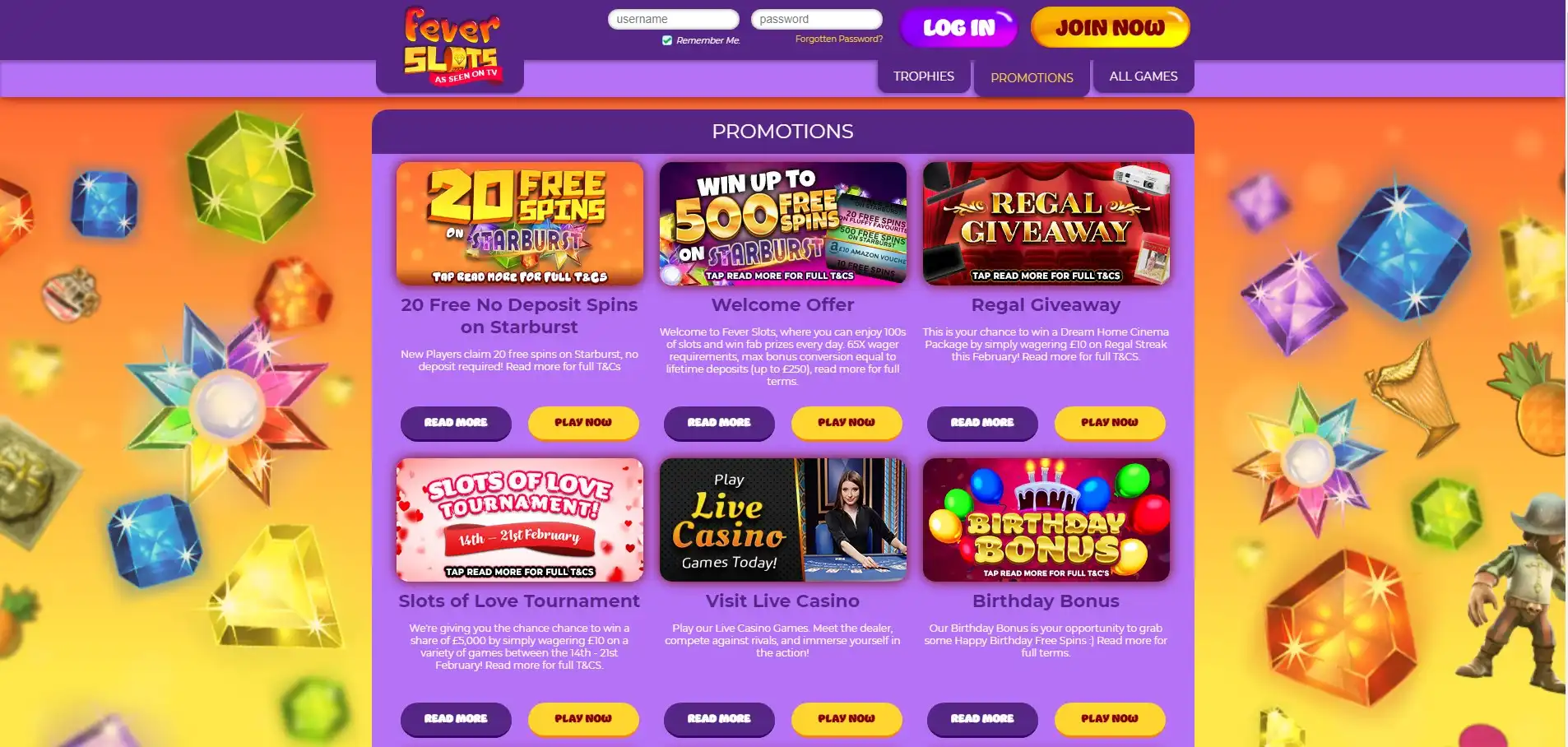
Task: Open the Slots of Love Tournament banner
Action: pos(519,520)
